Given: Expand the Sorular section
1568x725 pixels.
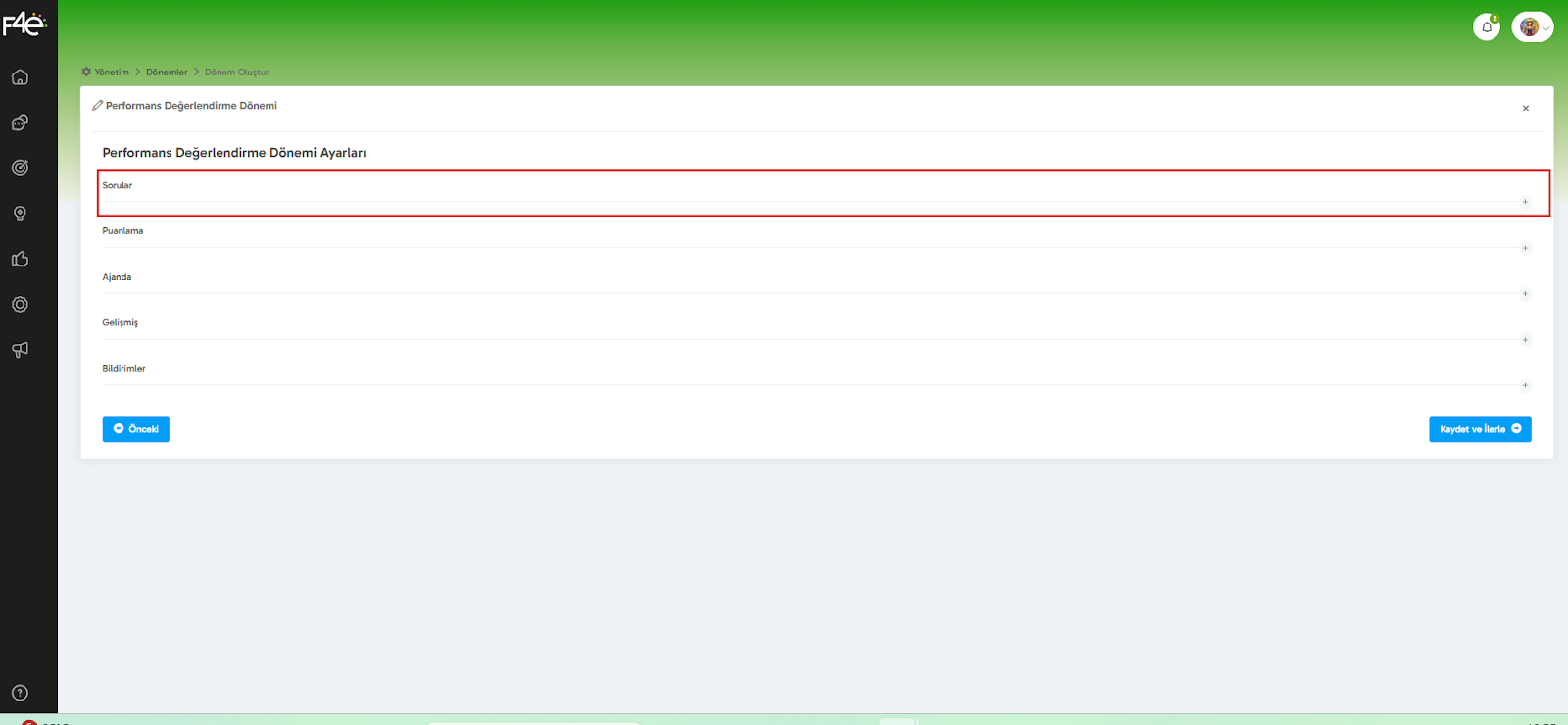Looking at the screenshot, I should tap(823, 193).
